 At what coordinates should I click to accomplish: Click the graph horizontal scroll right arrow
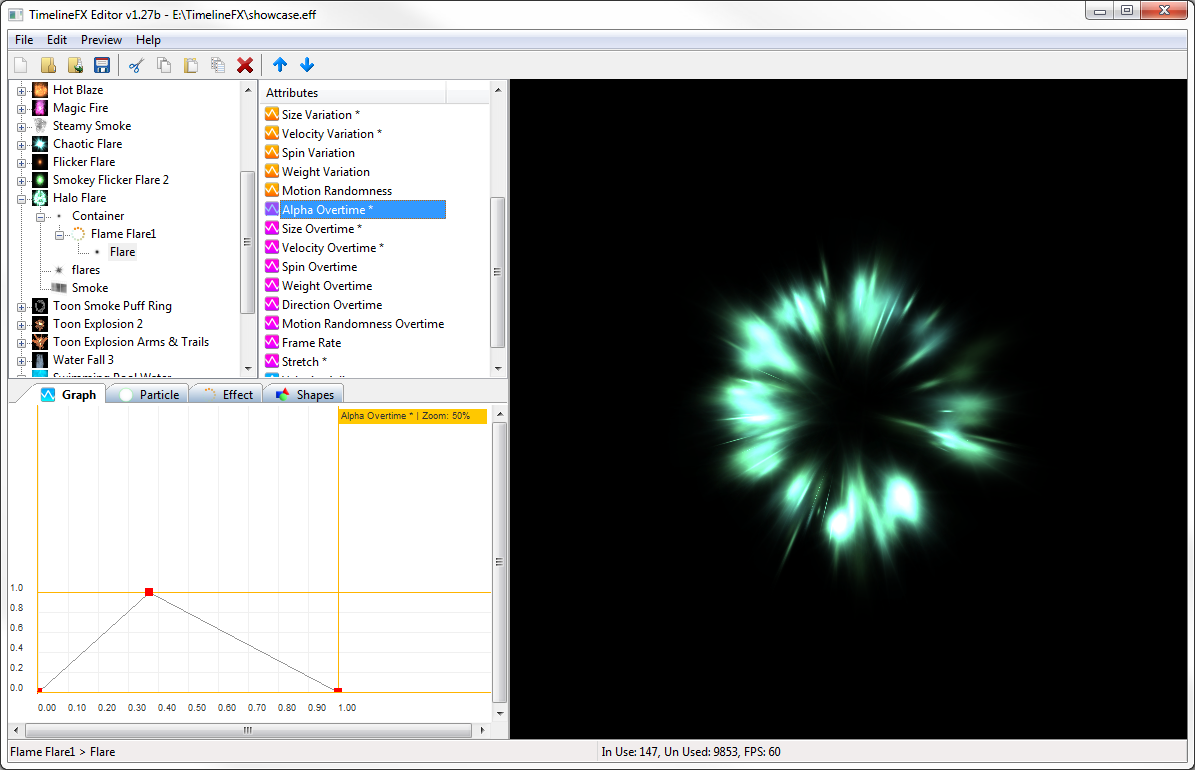(x=482, y=730)
